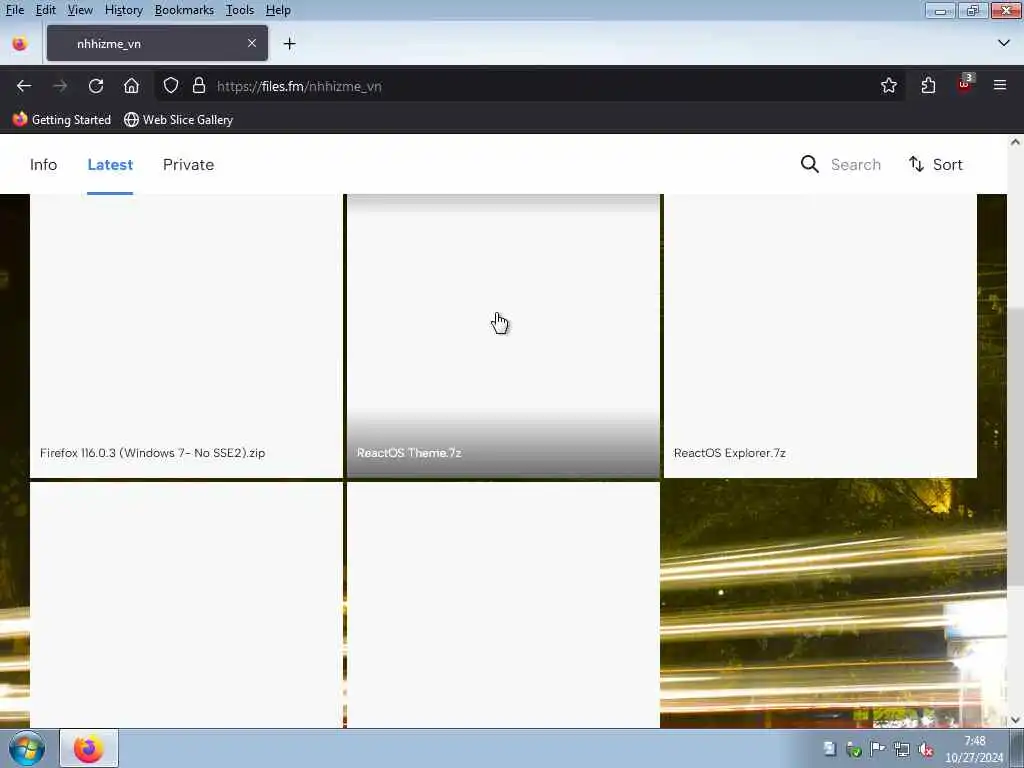Screen dimensions: 1024x768
Task: Open the History menu
Action: pos(123,10)
